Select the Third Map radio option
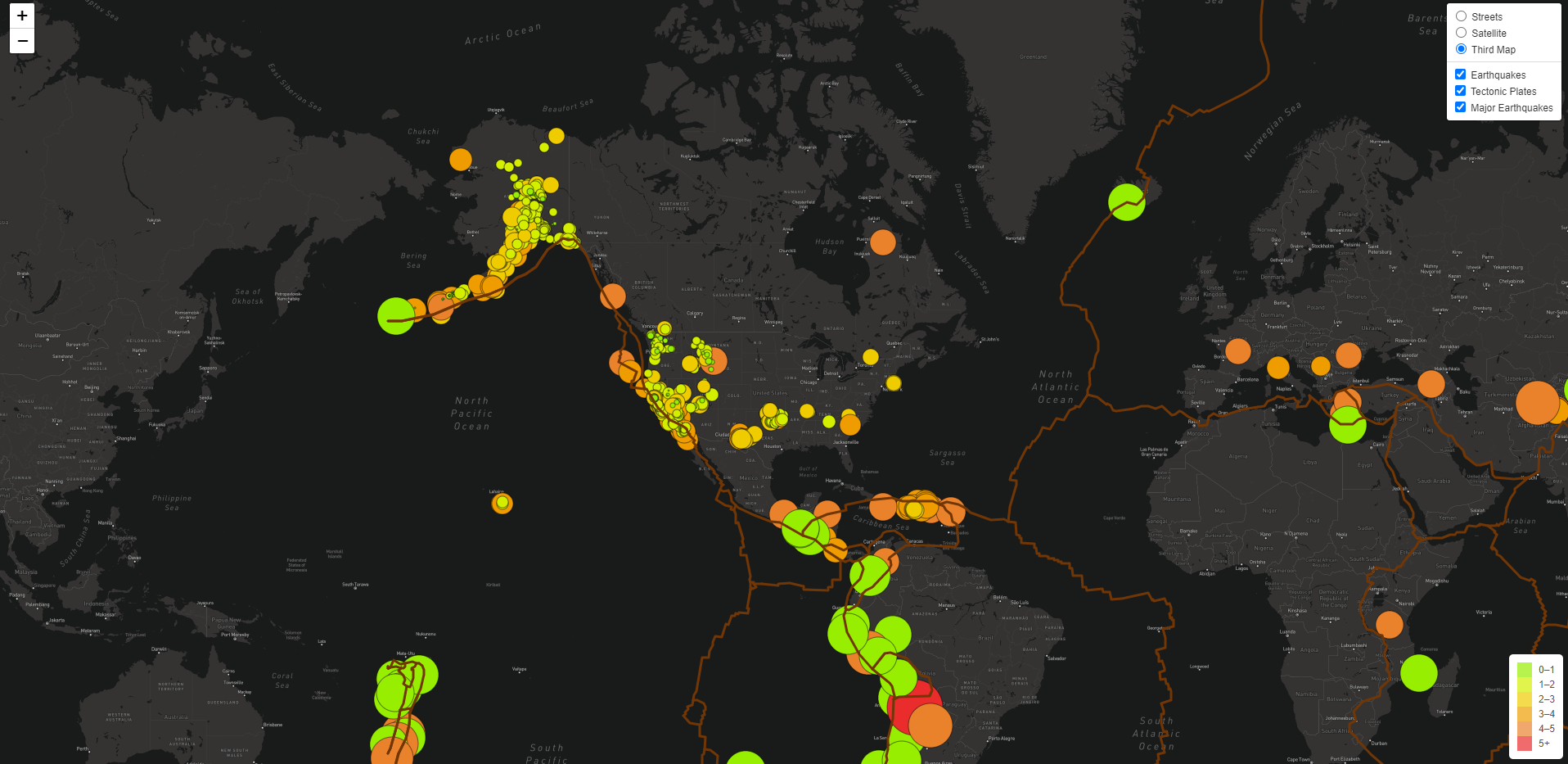Viewport: 1568px width, 764px height. [x=1461, y=49]
